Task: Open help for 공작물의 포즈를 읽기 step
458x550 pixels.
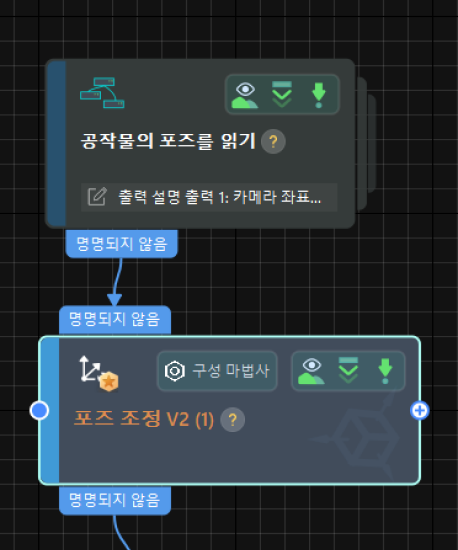Action: coord(273,141)
